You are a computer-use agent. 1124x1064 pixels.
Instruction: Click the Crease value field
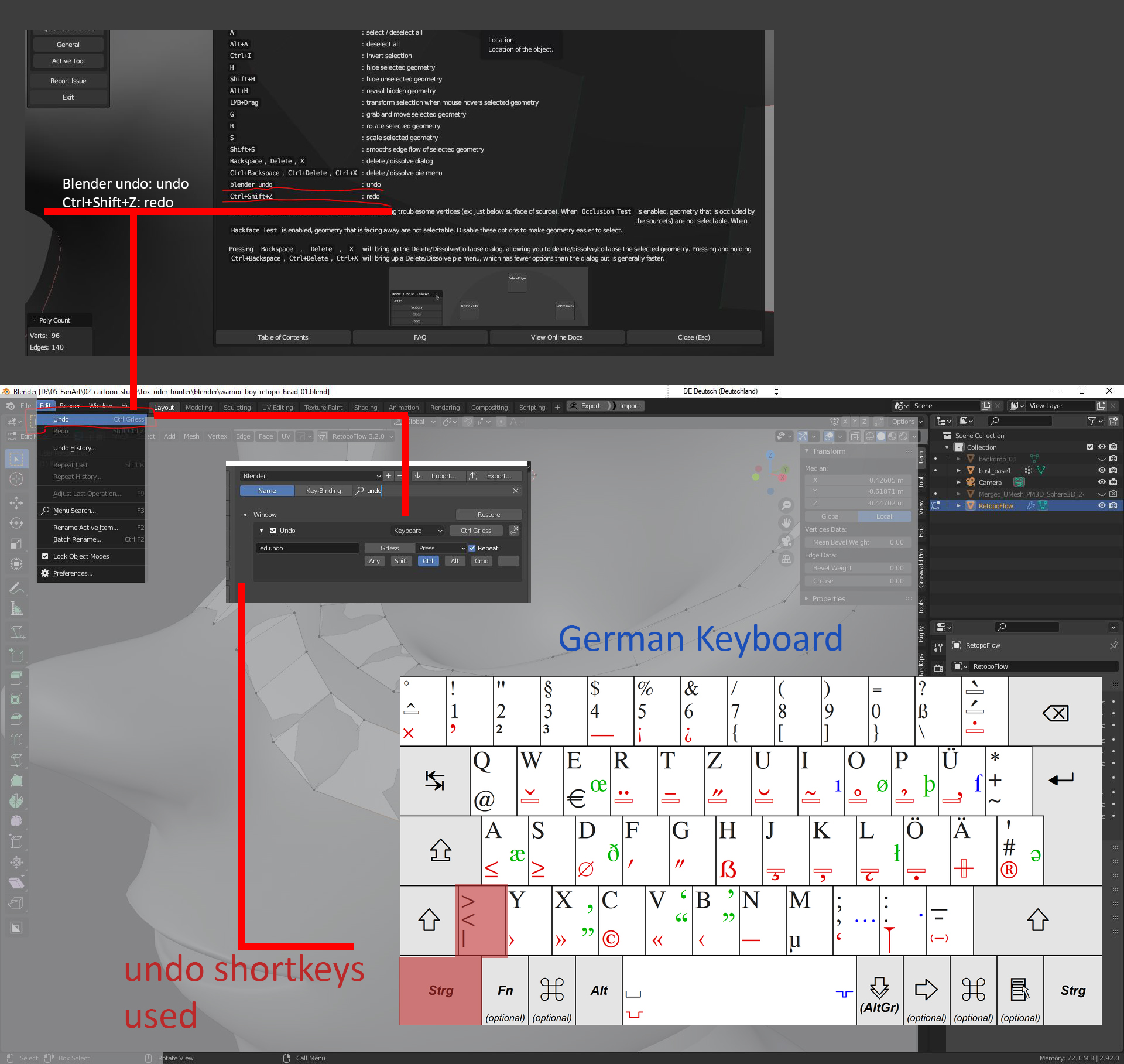858,581
